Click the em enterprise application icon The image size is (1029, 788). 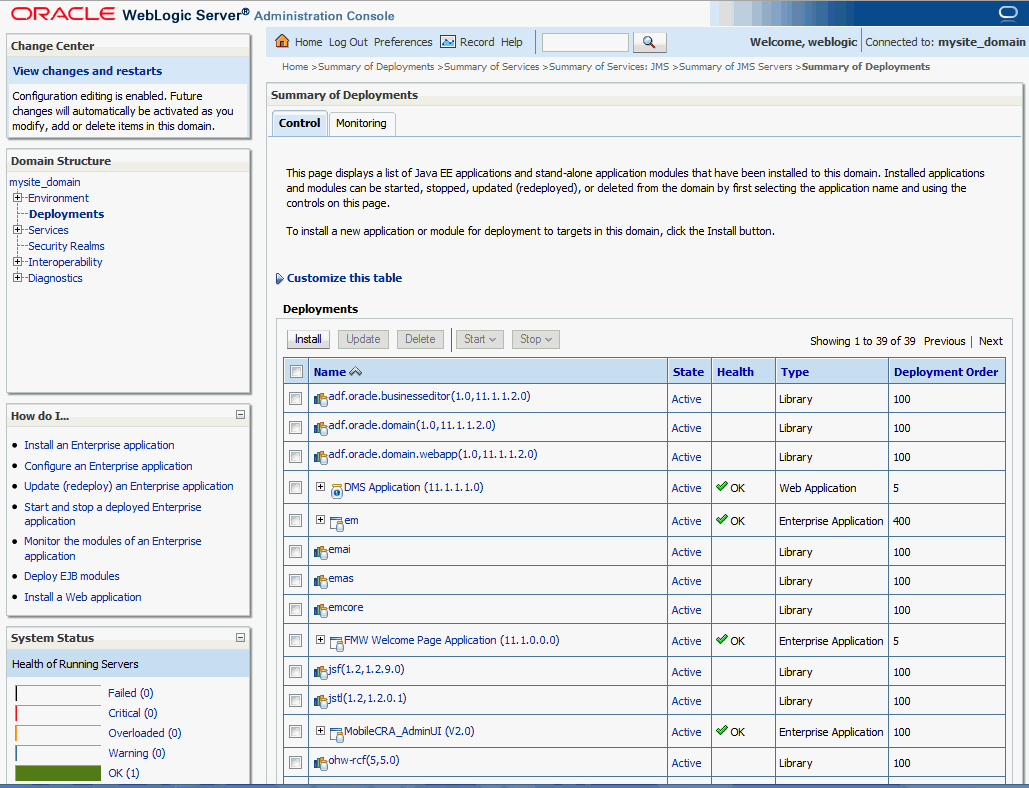click(336, 523)
